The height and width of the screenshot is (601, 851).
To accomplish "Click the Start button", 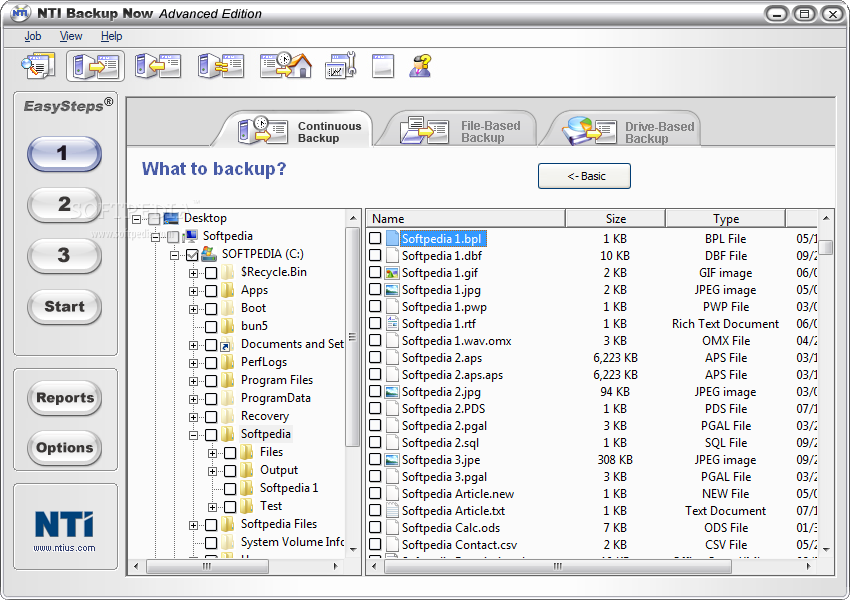I will [64, 306].
